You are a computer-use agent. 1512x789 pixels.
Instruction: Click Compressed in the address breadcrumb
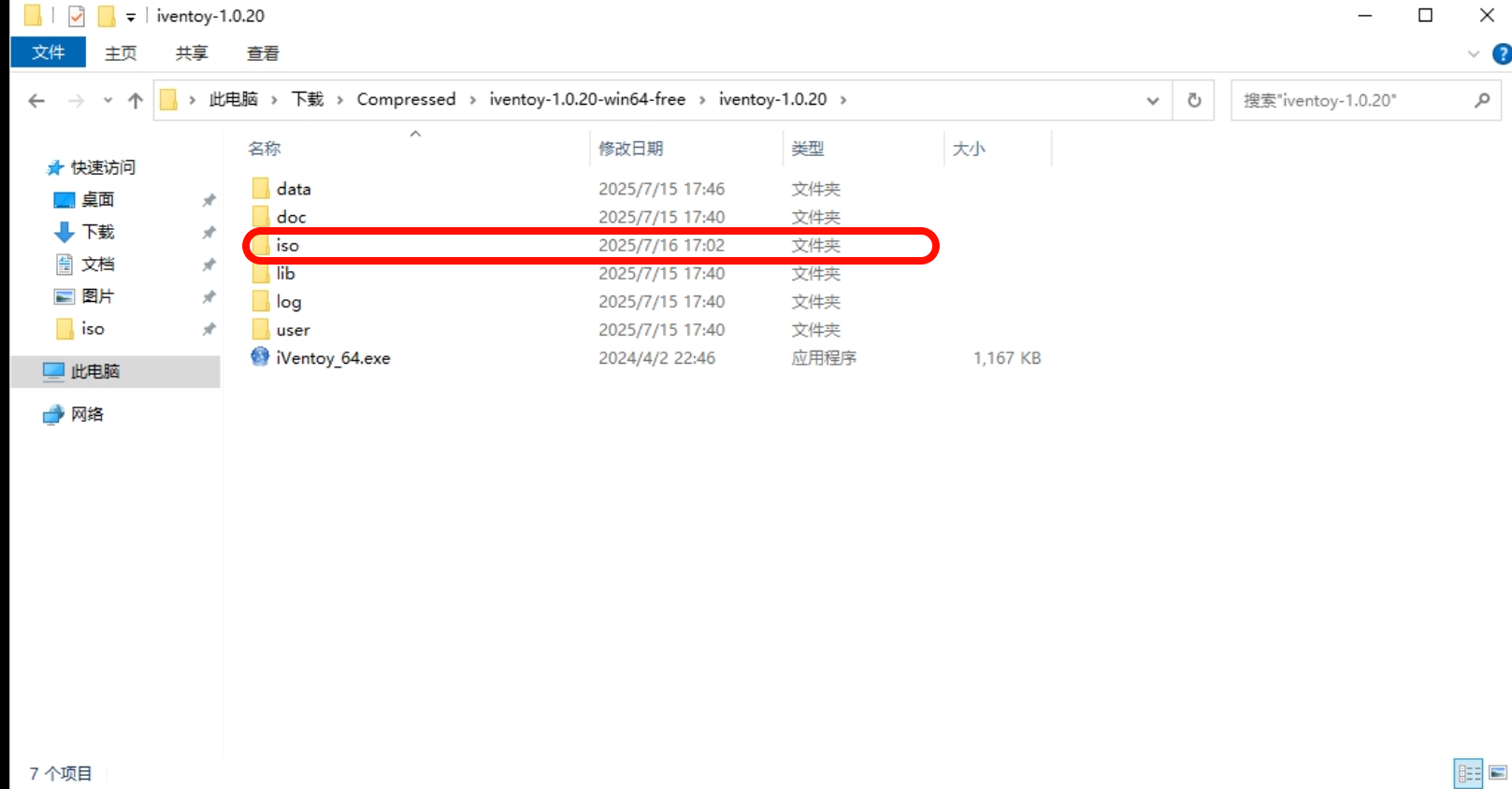tap(406, 99)
